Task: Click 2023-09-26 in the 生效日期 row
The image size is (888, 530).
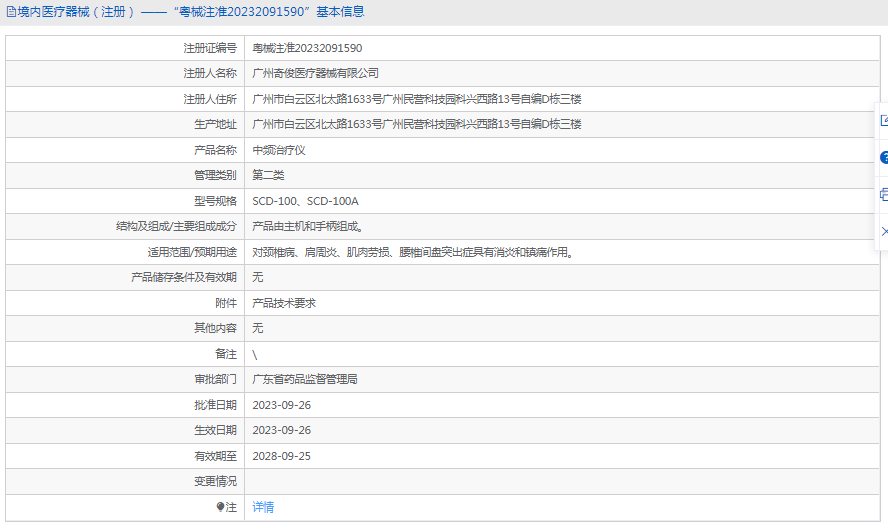Action: (281, 430)
